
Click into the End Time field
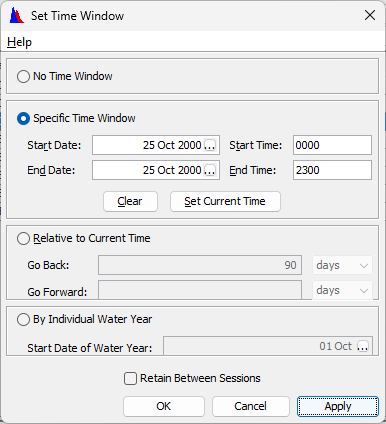click(332, 170)
